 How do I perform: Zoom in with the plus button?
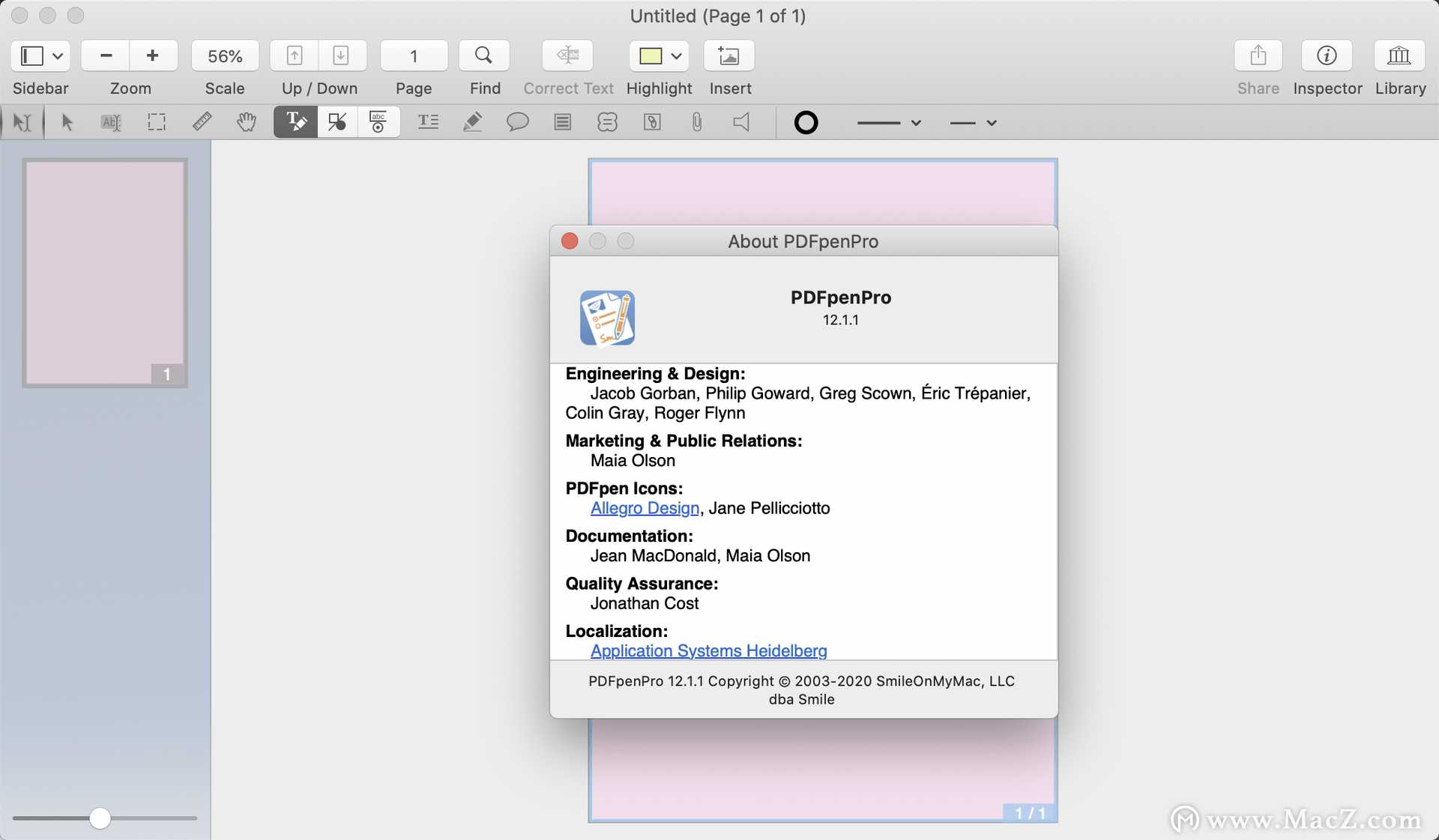pyautogui.click(x=153, y=55)
